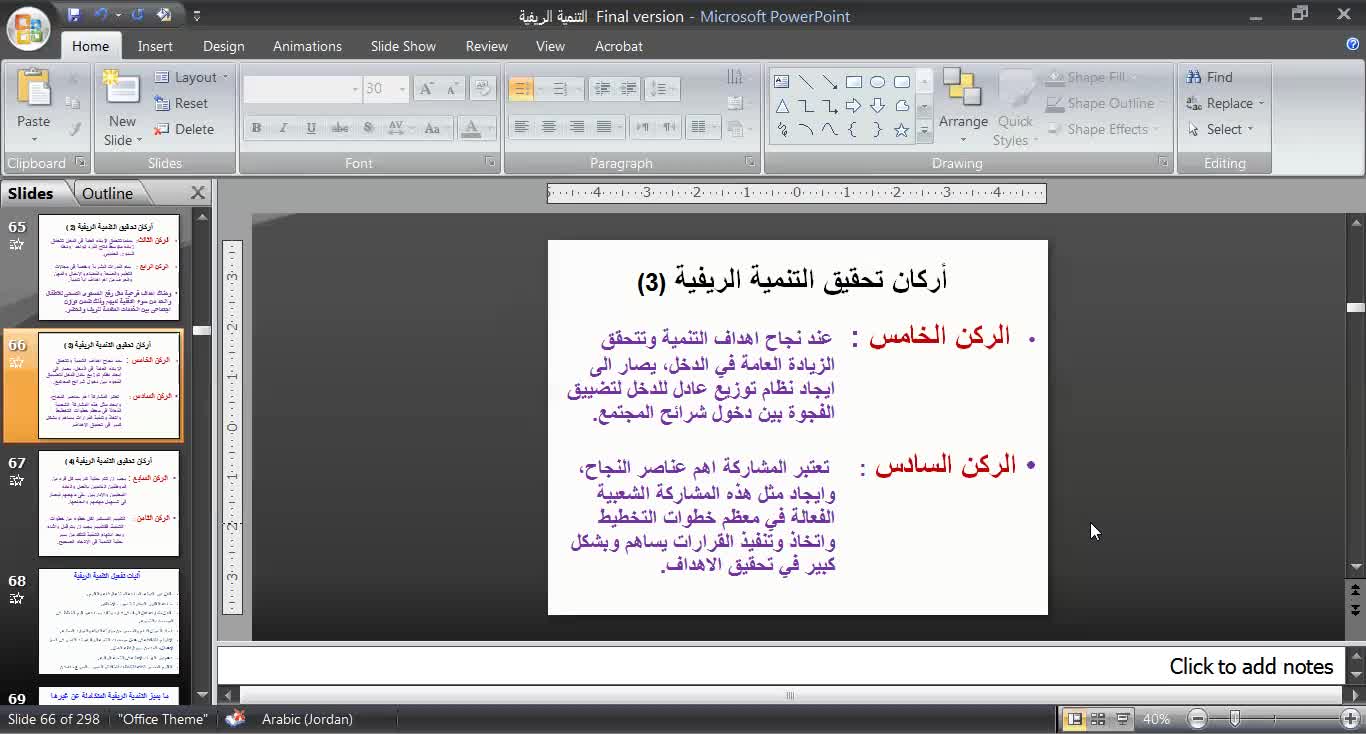Toggle strikethrough formatting
This screenshot has width=1366, height=734.
click(340, 128)
